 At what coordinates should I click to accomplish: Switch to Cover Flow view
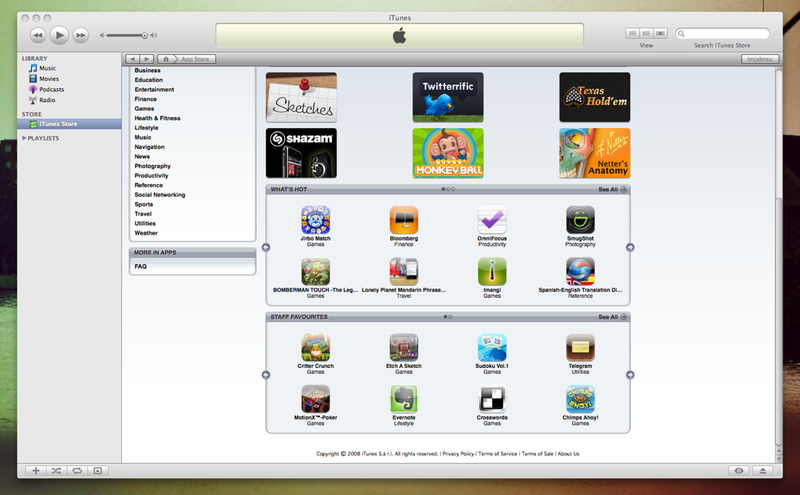(660, 33)
